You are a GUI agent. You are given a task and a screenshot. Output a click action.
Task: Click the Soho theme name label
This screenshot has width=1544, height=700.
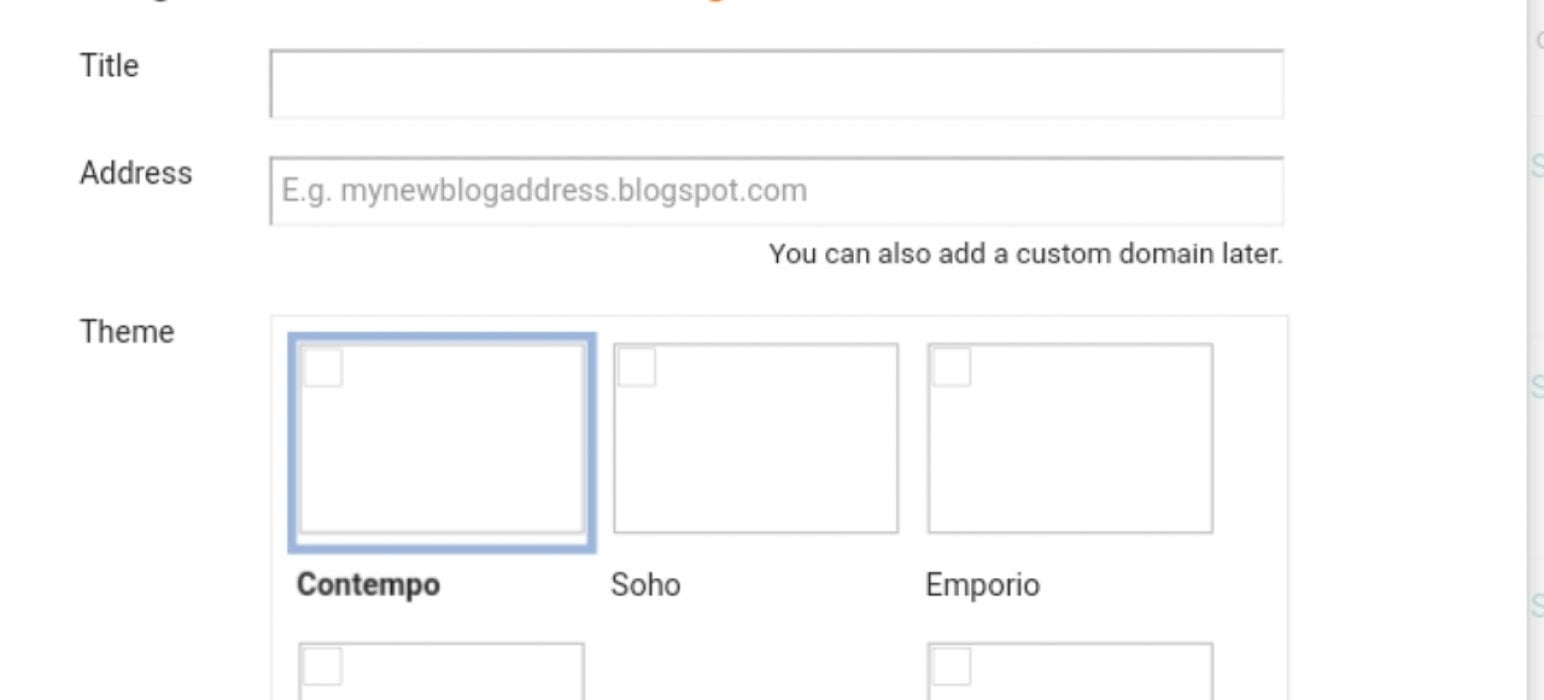(x=646, y=584)
